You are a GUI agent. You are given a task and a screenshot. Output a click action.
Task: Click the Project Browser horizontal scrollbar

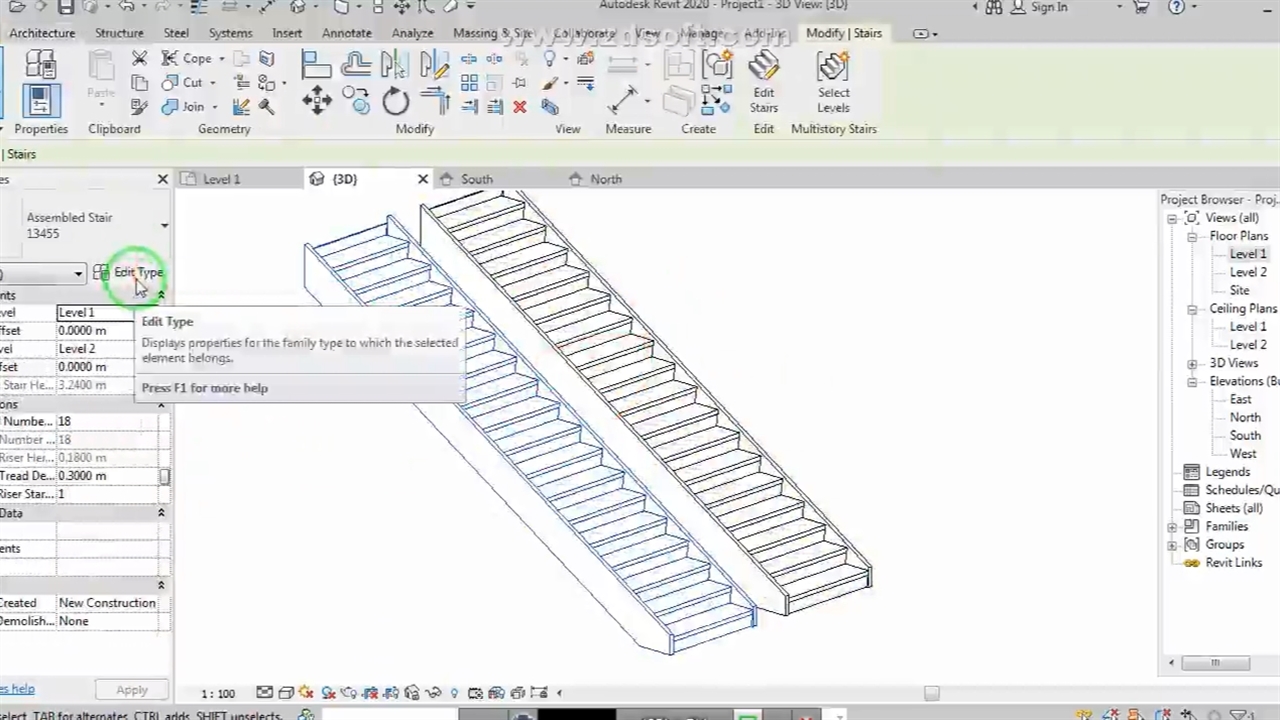pyautogui.click(x=1215, y=662)
